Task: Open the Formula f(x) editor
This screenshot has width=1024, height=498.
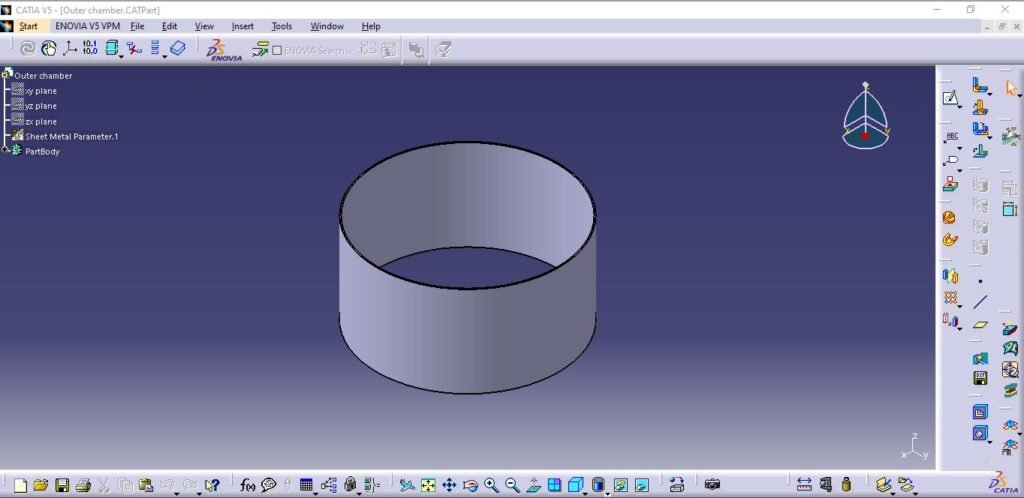Action: click(x=248, y=485)
